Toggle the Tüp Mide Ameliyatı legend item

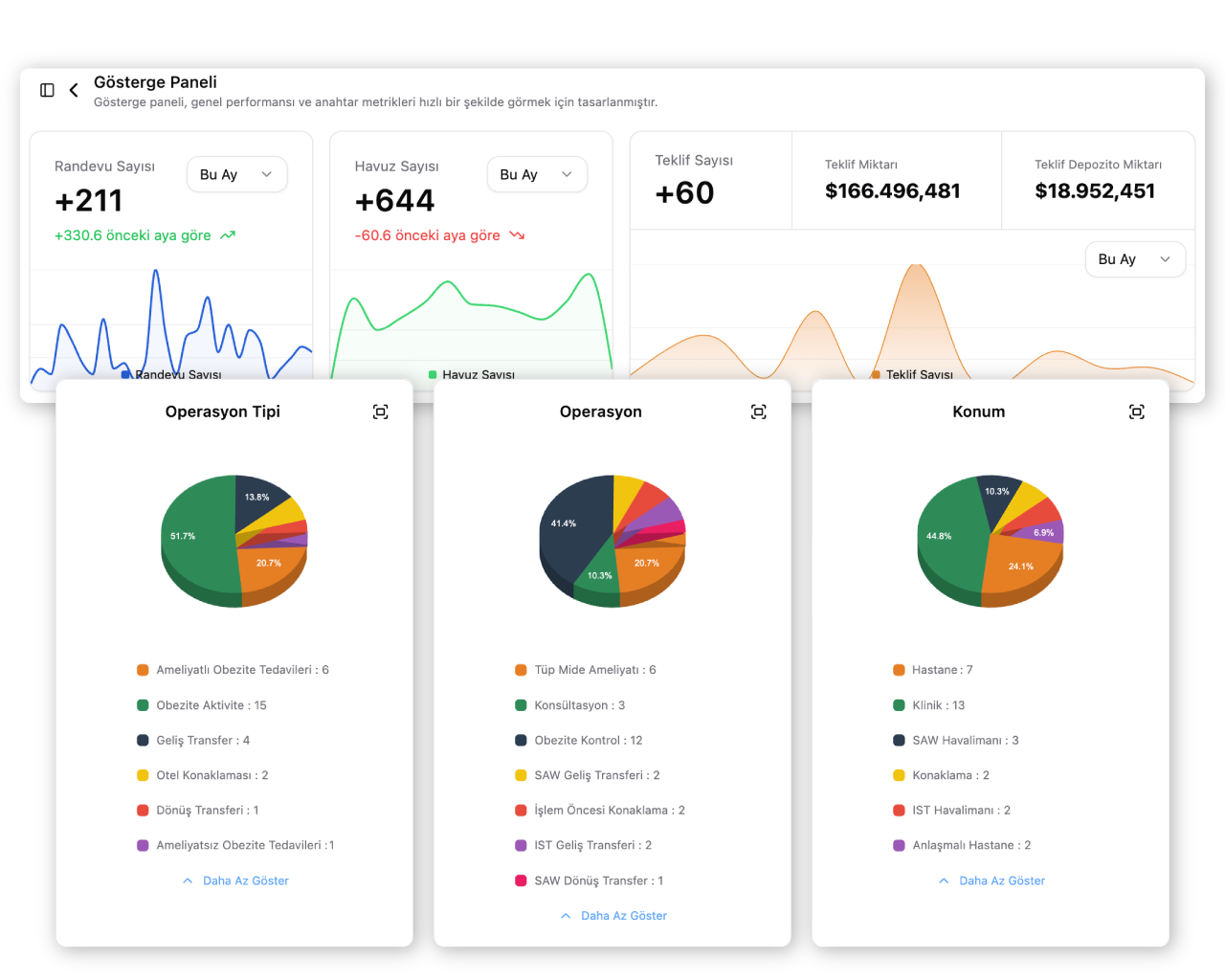pyautogui.click(x=594, y=670)
